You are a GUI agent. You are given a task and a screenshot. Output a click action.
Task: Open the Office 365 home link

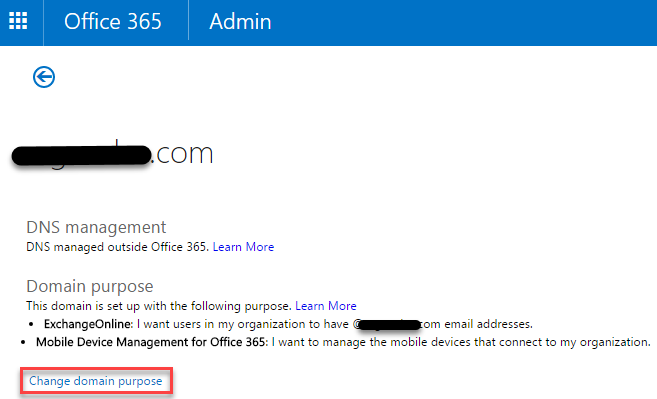(113, 21)
